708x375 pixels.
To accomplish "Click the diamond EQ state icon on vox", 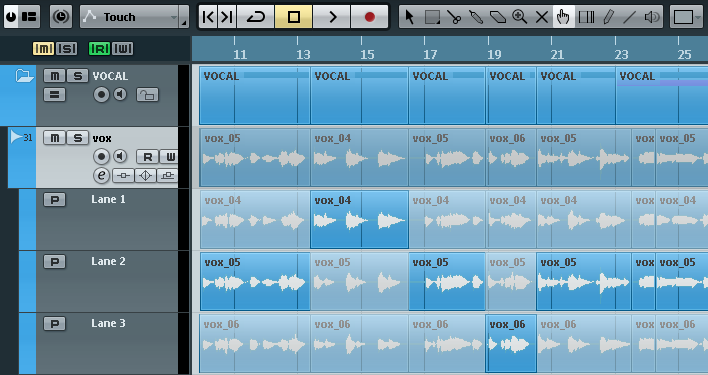I will tap(145, 176).
